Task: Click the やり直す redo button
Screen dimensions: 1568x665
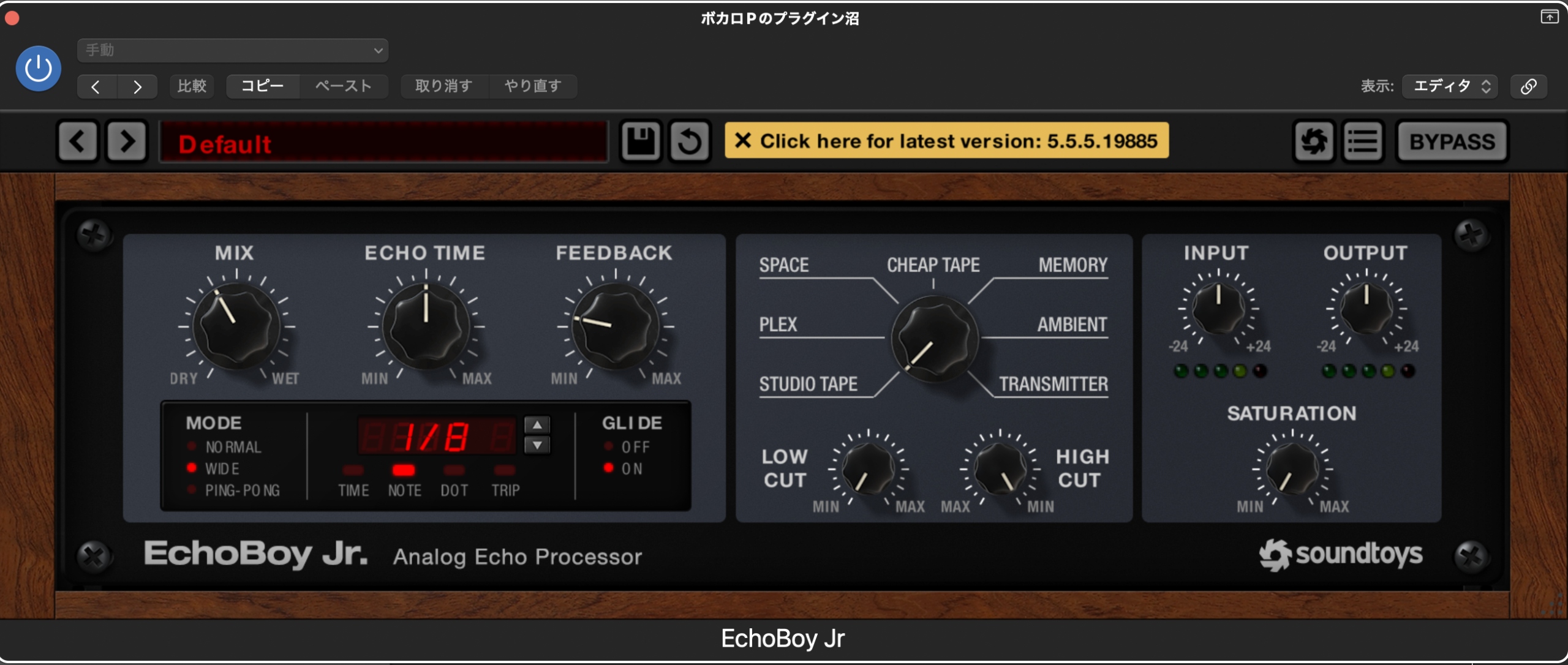Action: 533,86
